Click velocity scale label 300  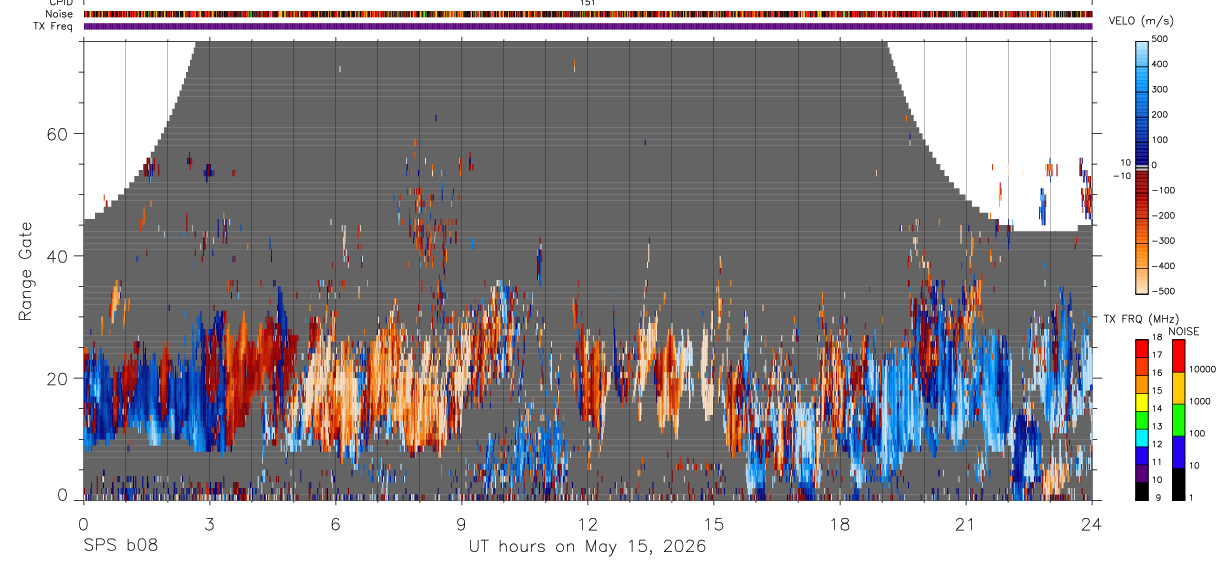(1160, 89)
